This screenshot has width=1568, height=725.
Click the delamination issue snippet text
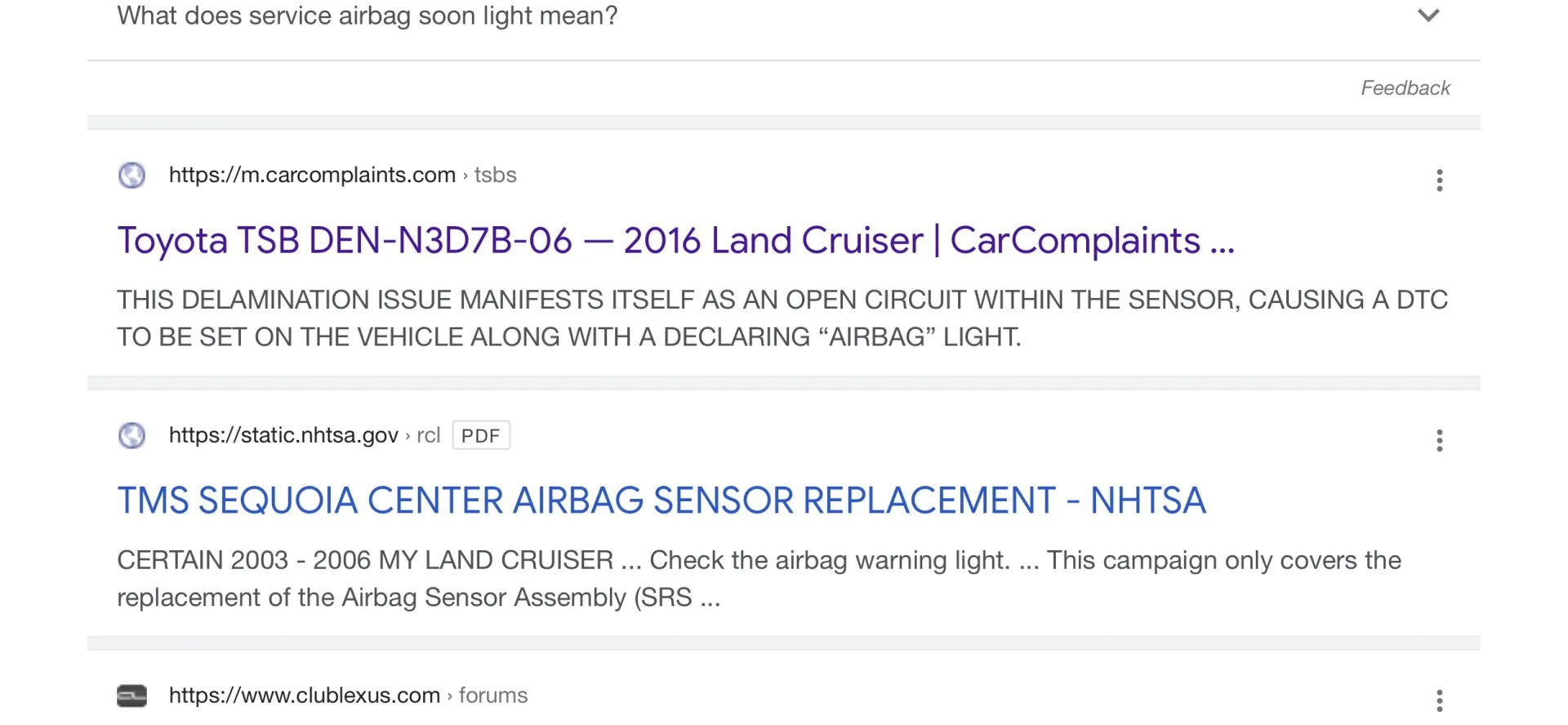(x=782, y=318)
